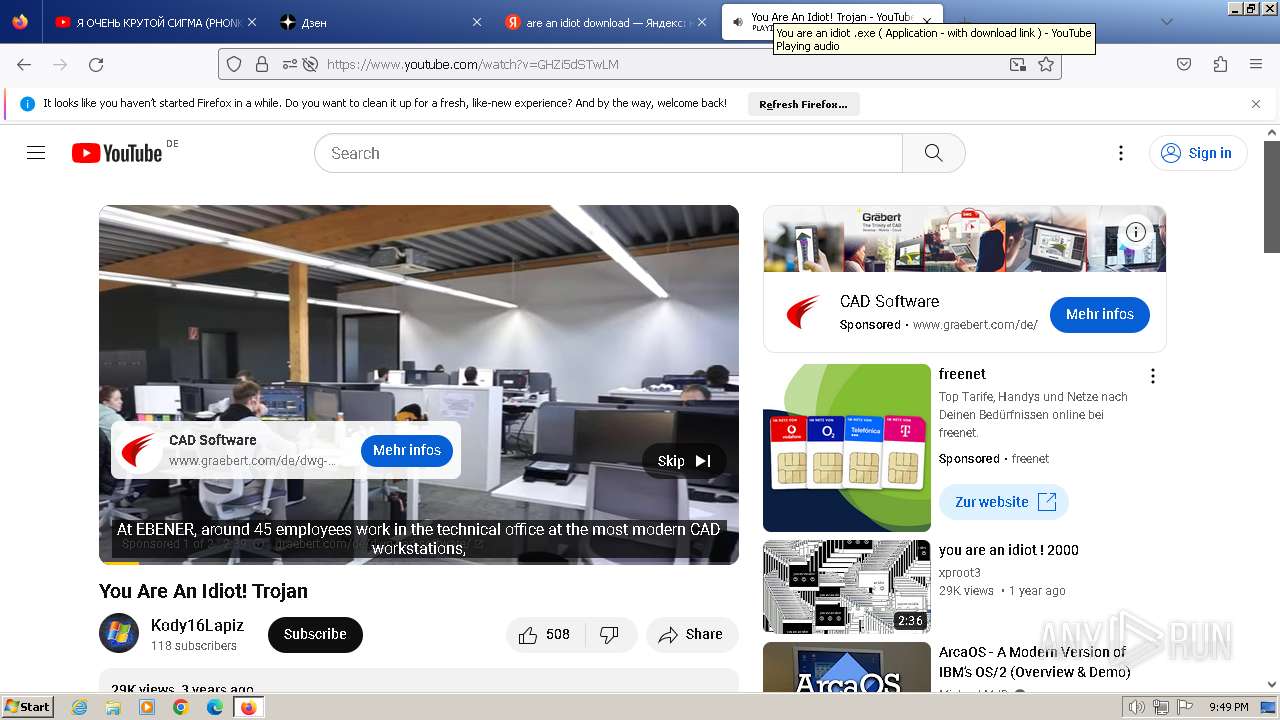
Task: Open picture-in-picture from address bar
Action: (x=1018, y=64)
